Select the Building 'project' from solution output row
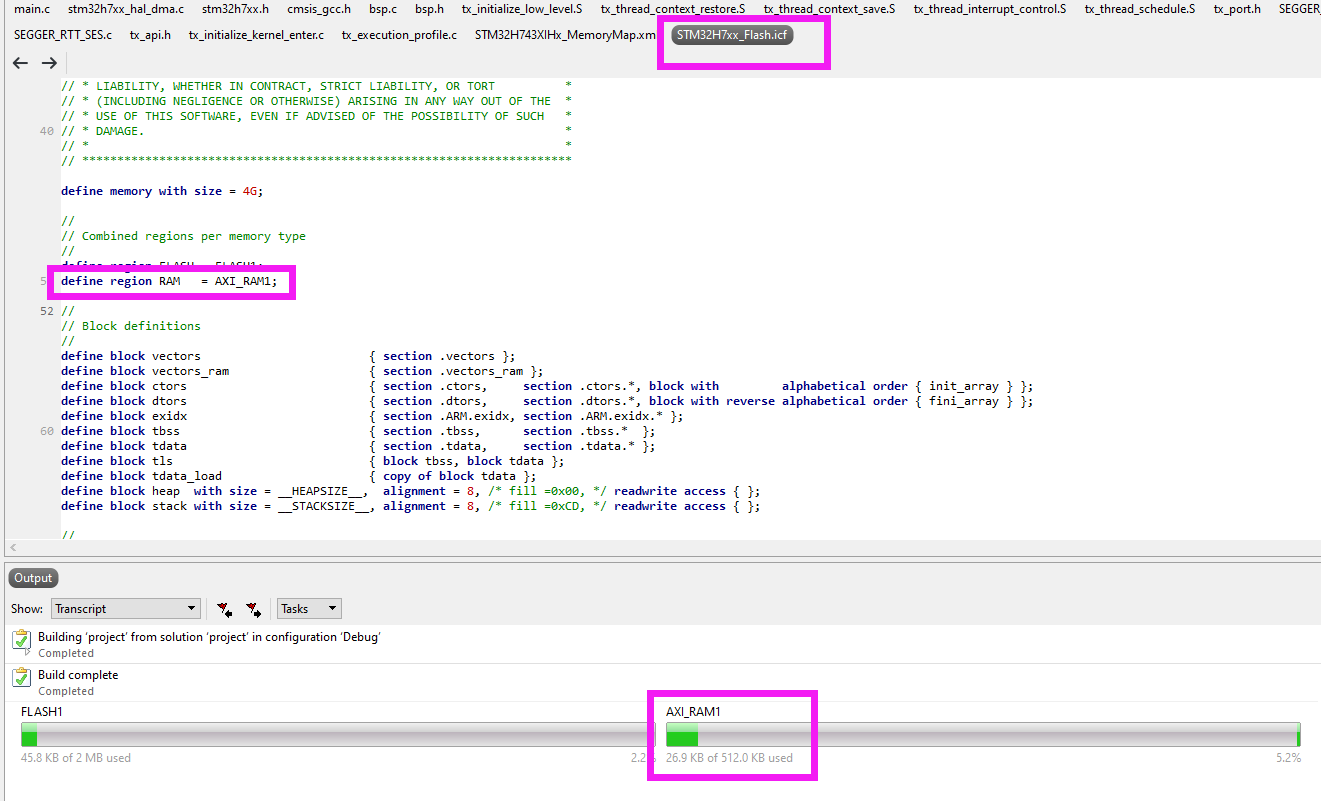 coord(660,644)
